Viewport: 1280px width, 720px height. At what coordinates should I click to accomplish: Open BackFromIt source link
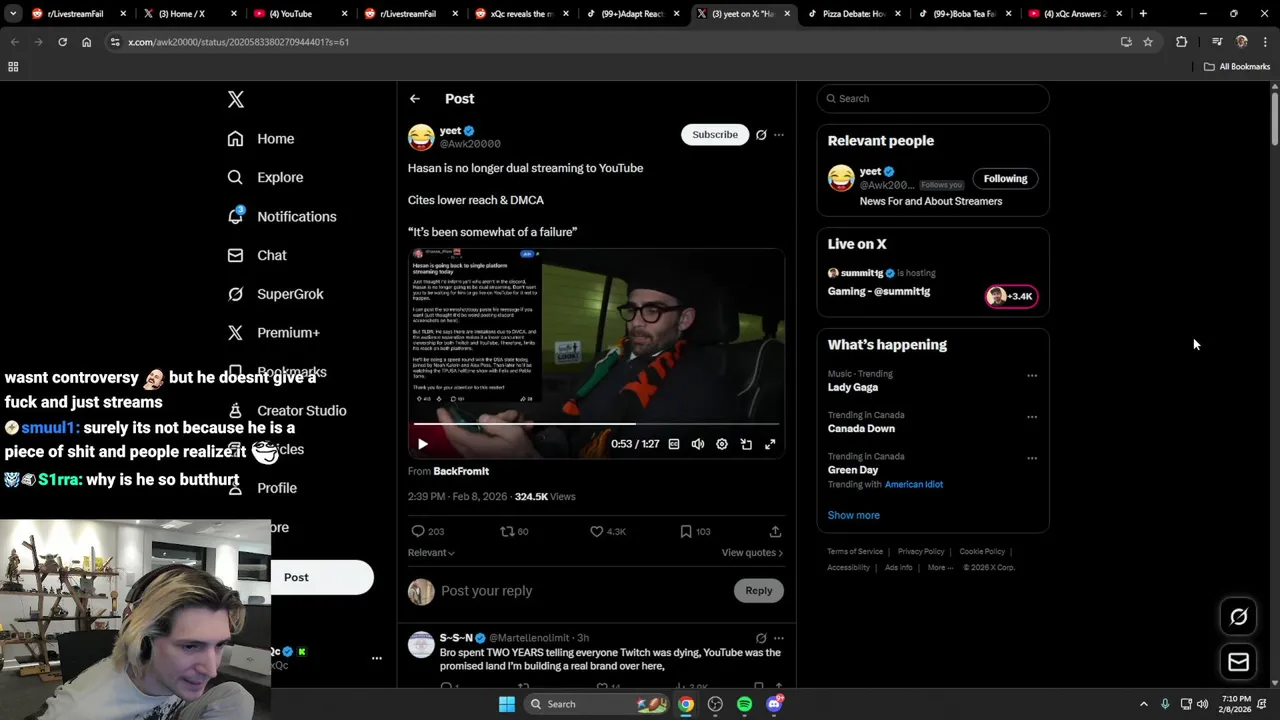click(461, 471)
